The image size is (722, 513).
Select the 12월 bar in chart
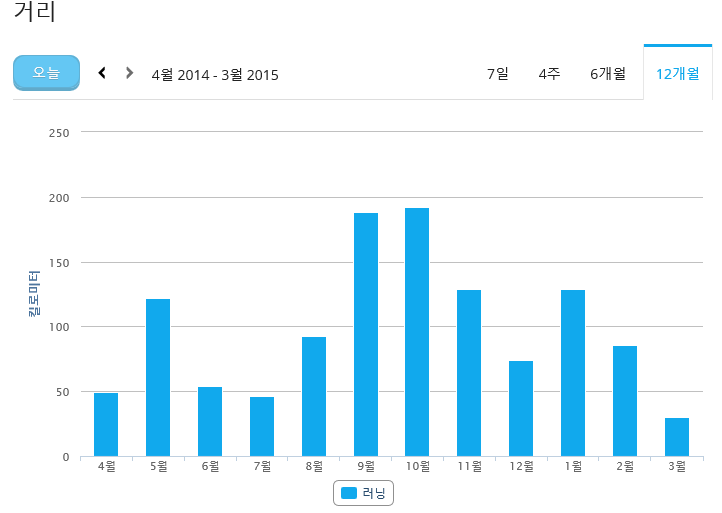[521, 408]
